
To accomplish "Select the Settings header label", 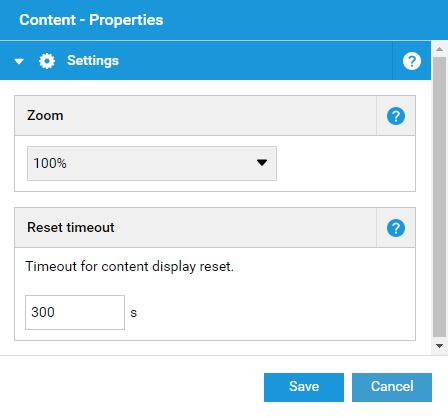I will click(x=93, y=61).
